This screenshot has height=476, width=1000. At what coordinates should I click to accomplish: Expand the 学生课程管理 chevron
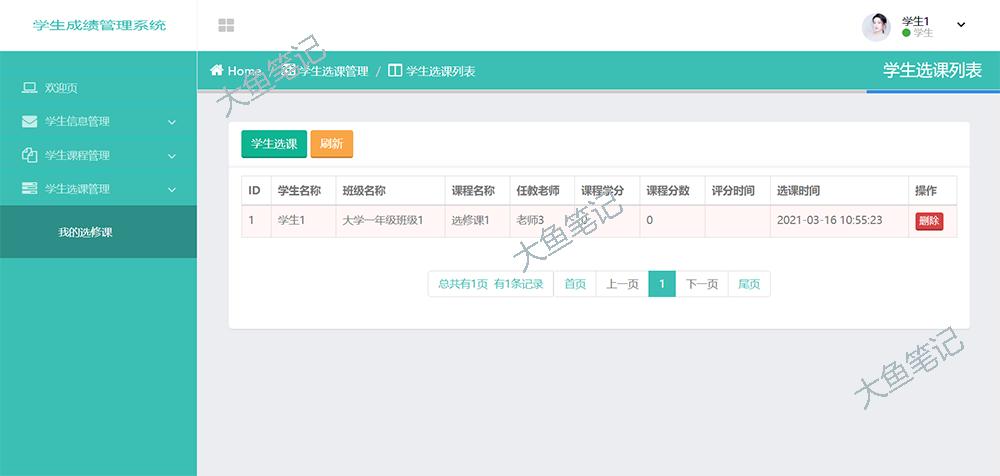[x=172, y=156]
